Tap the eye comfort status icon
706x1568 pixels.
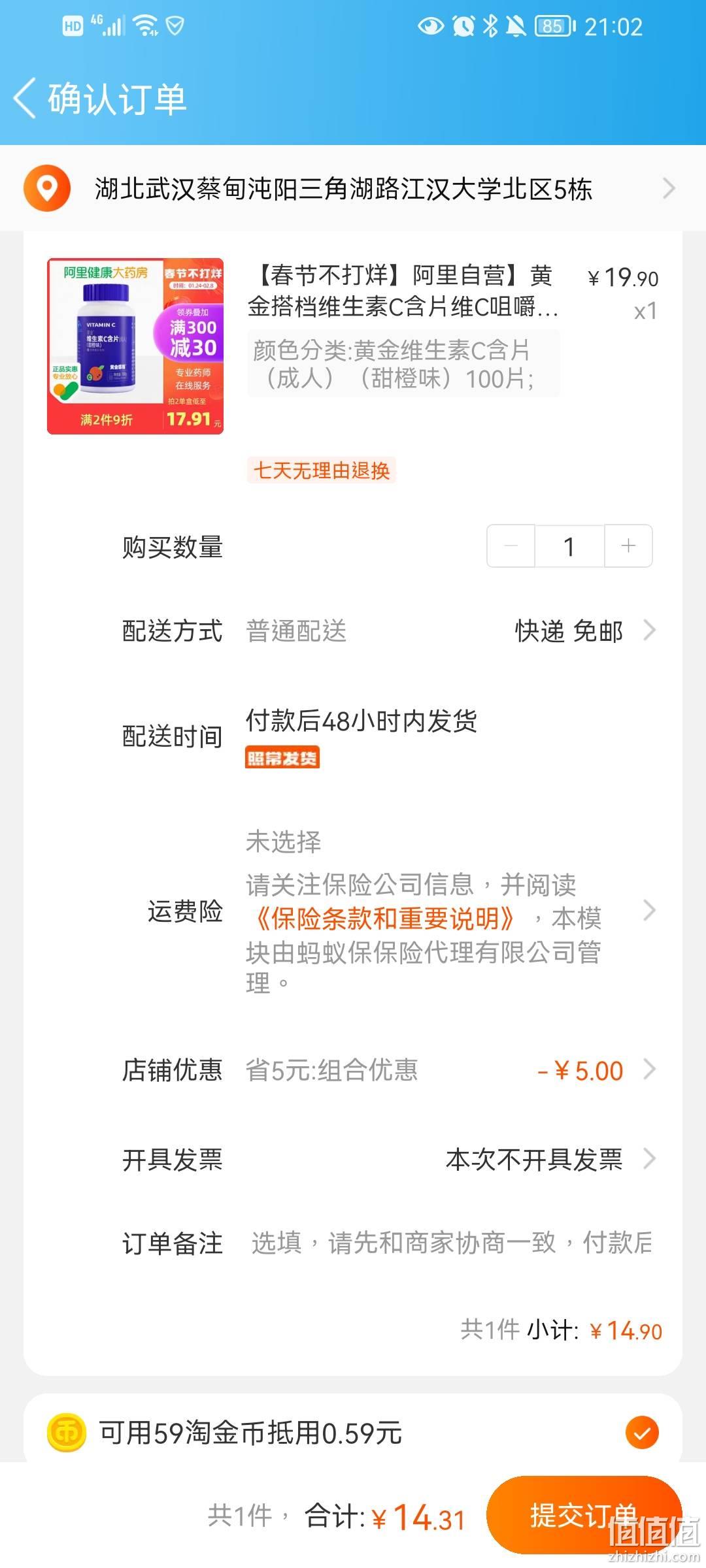coord(431,26)
